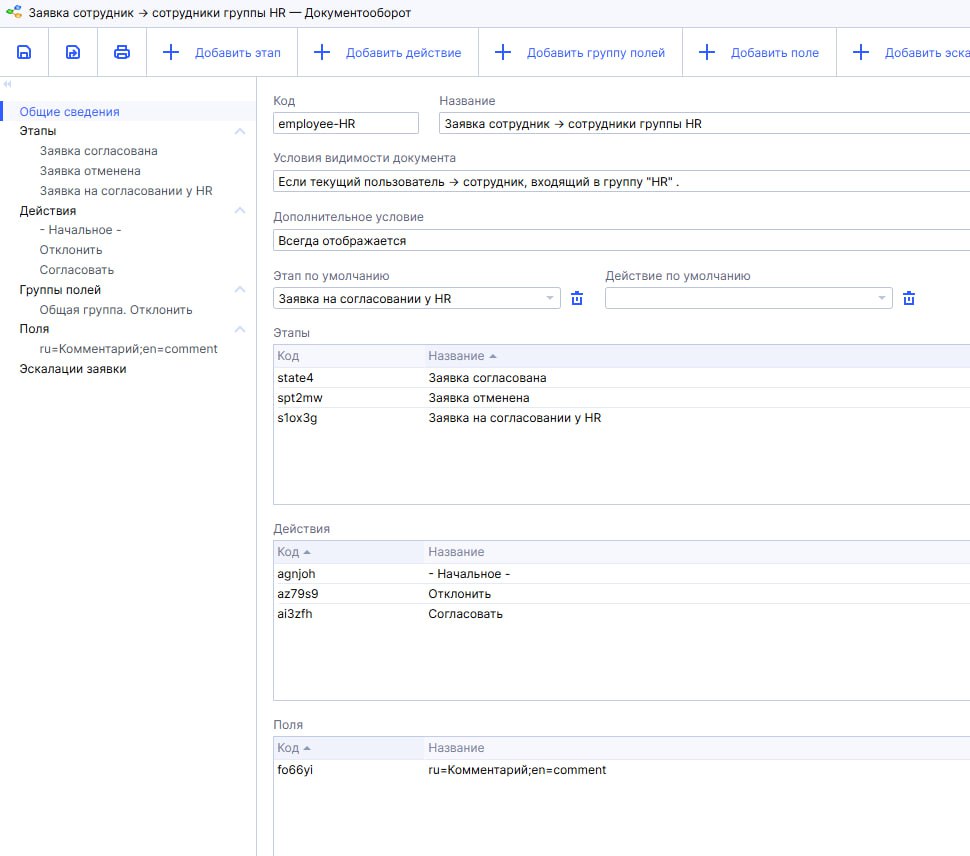Viewport: 970px width, 856px height.
Task: Sort the Этапы table by Название header
Action: 456,356
